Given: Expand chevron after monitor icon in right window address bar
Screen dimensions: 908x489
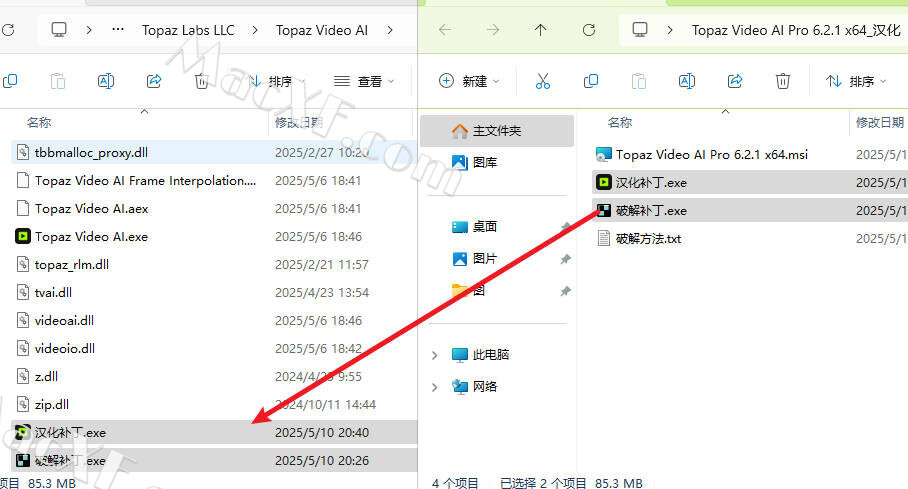Looking at the screenshot, I should [670, 30].
